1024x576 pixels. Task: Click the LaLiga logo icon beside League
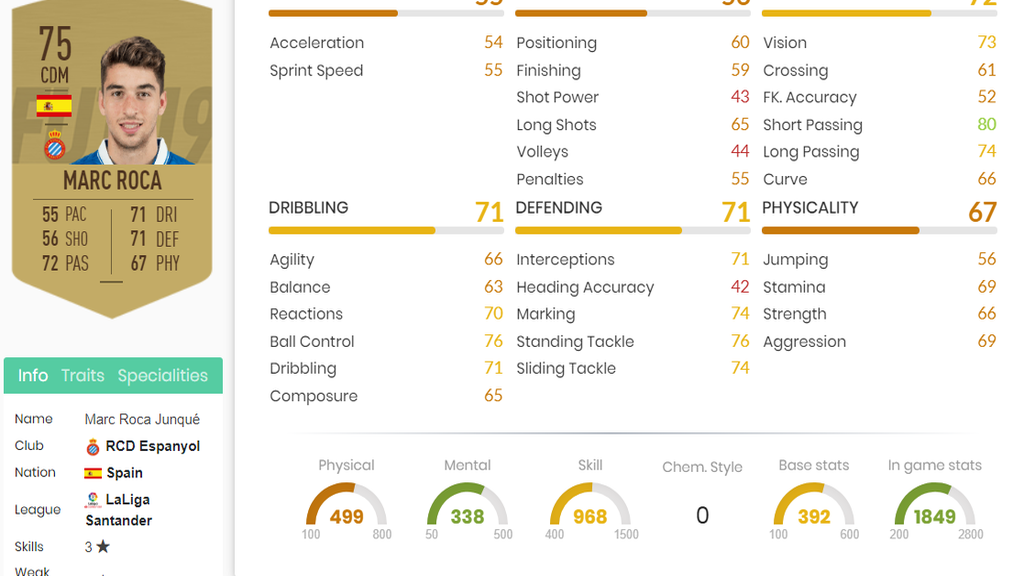click(93, 500)
